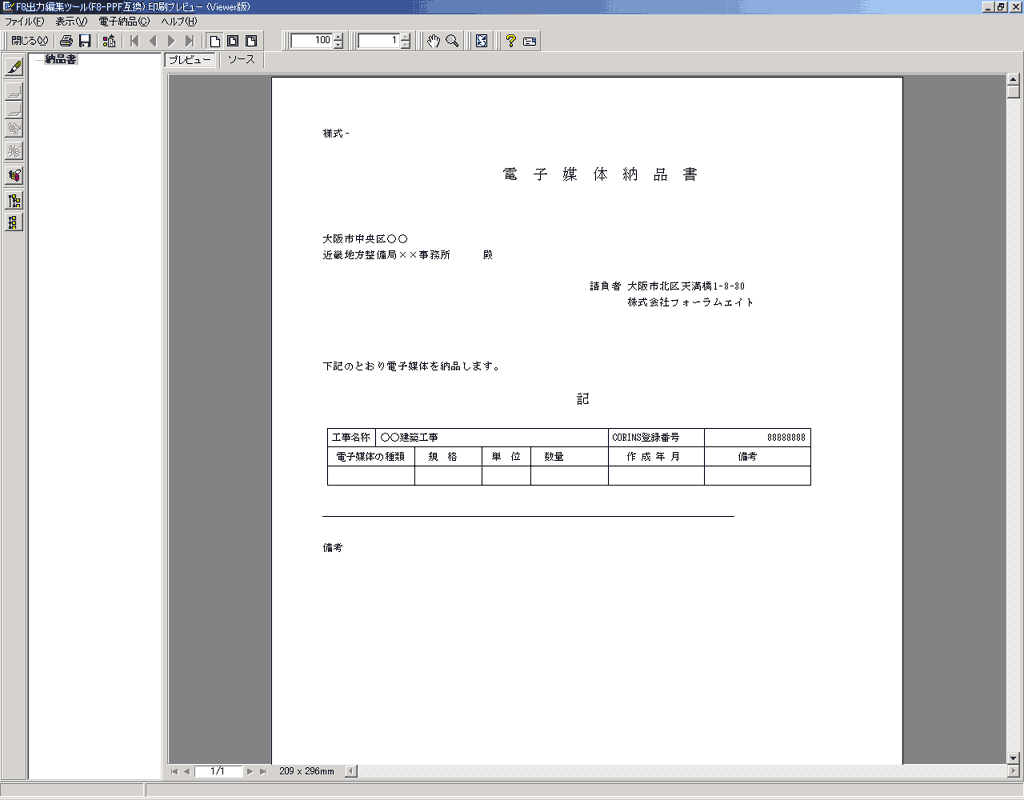Open the 電子納品(C) menu

coord(124,22)
